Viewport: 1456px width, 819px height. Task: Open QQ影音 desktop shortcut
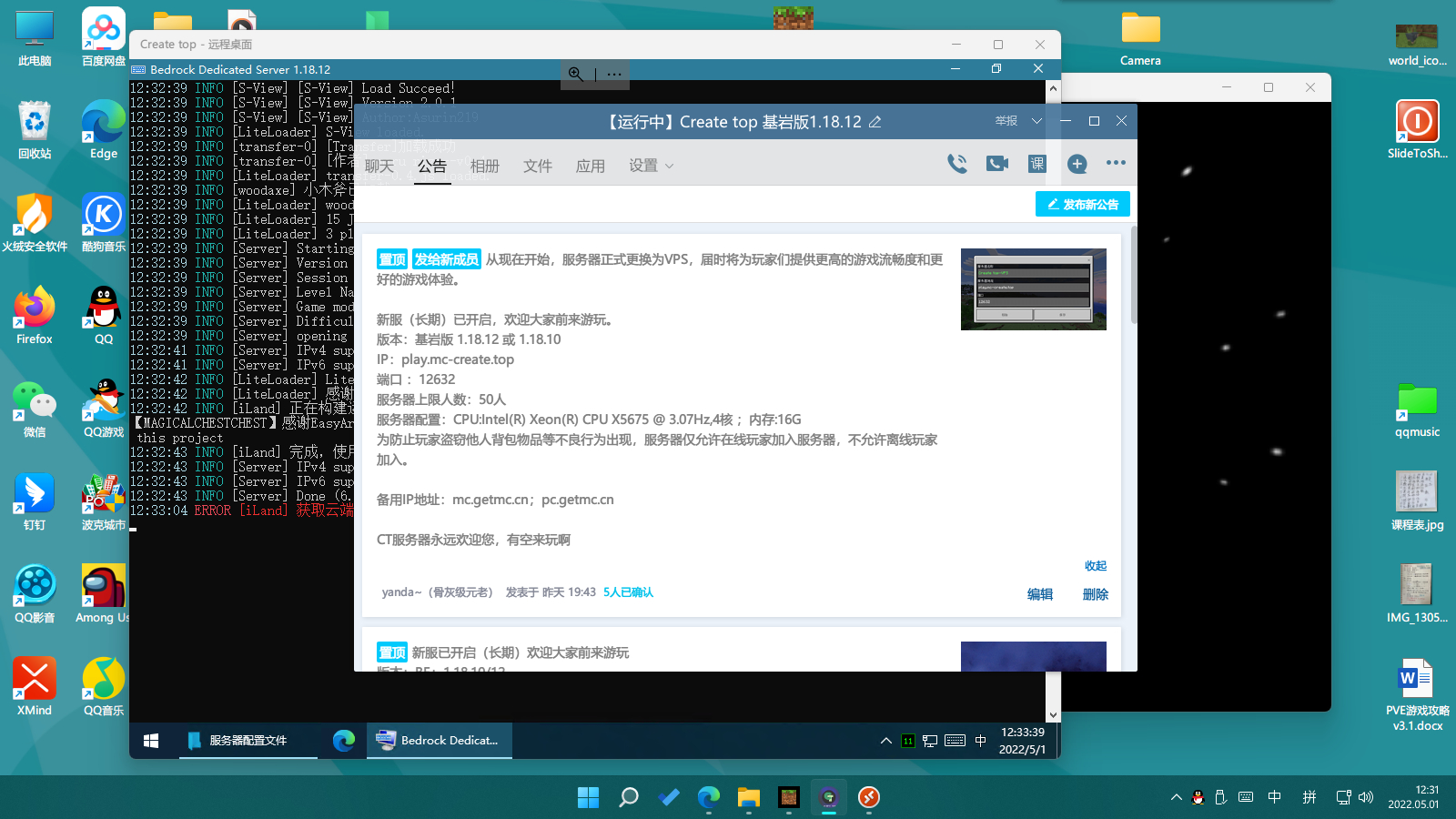35,594
